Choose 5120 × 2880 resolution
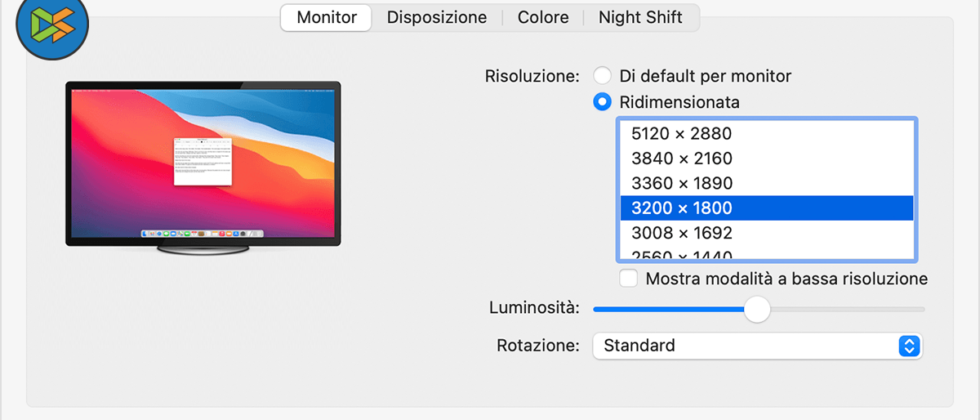980x420 pixels. (682, 134)
